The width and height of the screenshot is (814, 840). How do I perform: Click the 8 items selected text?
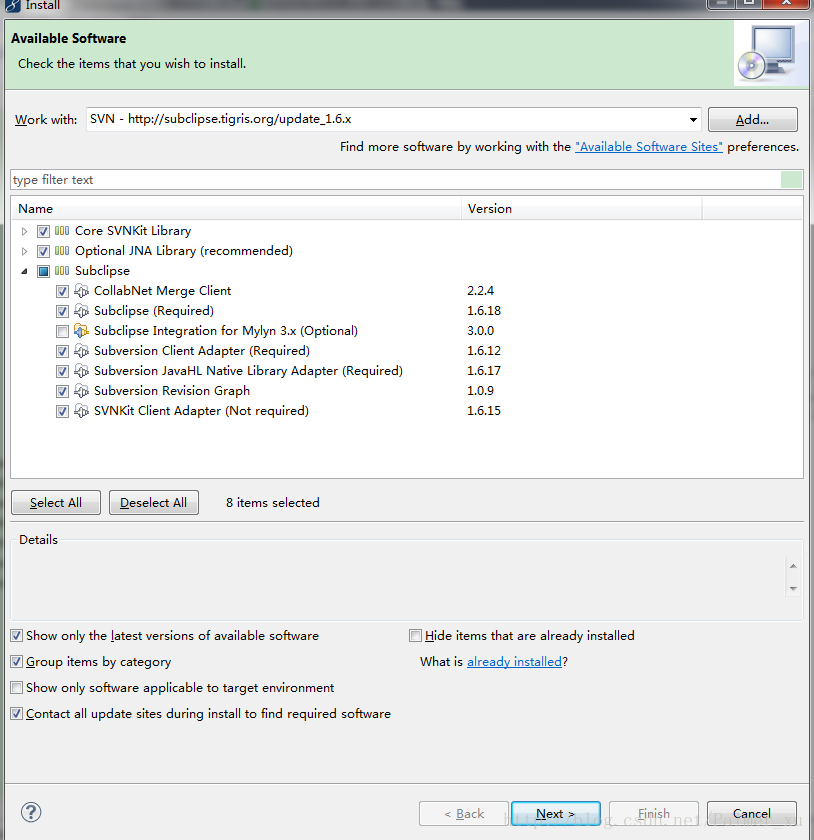tap(273, 502)
